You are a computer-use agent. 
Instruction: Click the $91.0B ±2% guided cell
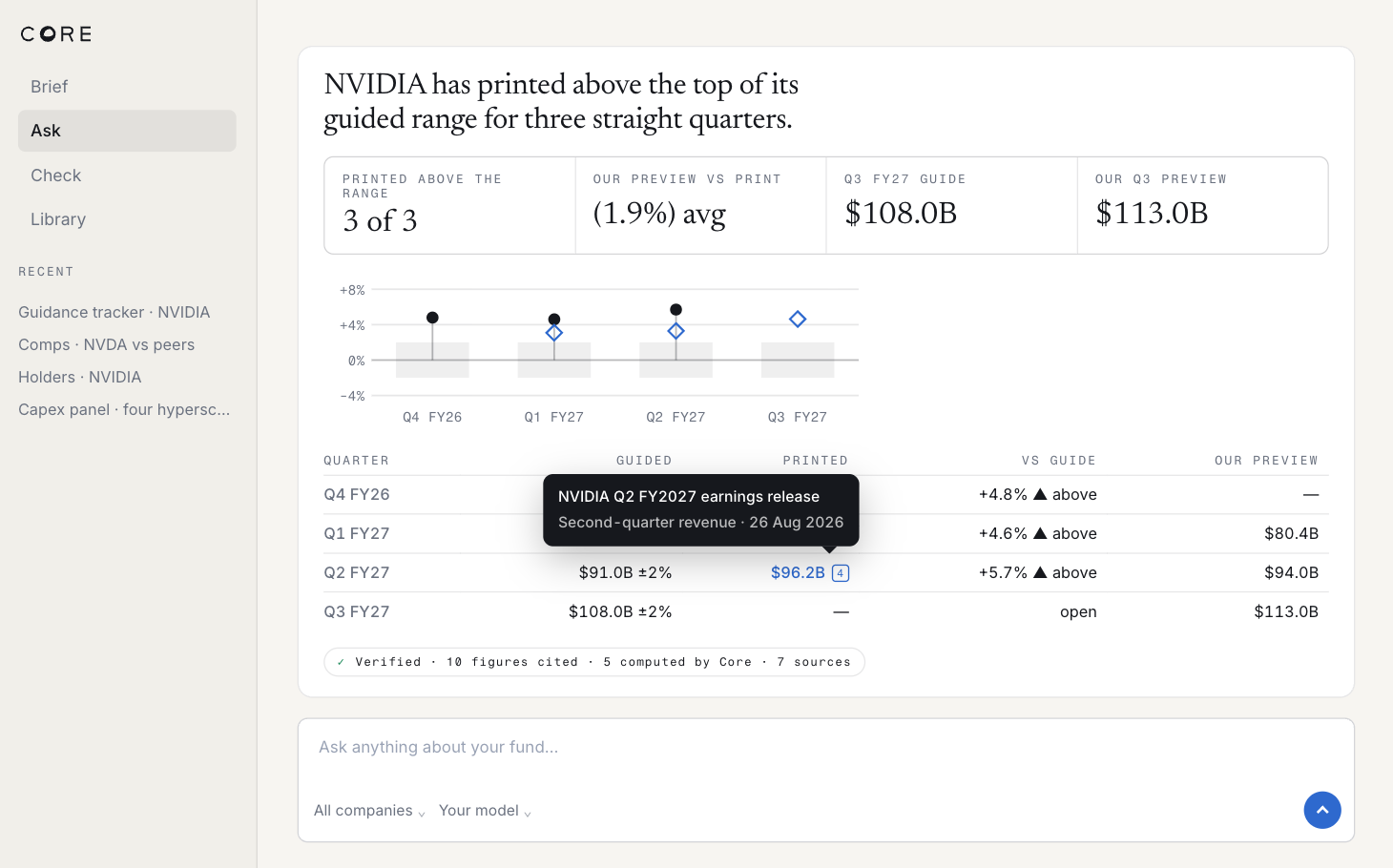click(625, 573)
